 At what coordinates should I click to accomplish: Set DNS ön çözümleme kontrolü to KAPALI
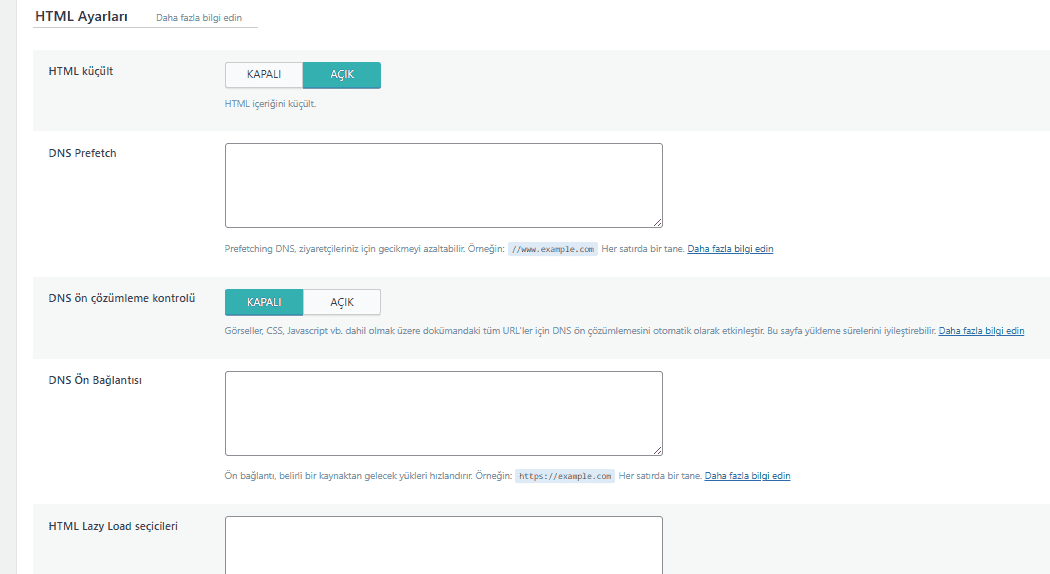264,302
